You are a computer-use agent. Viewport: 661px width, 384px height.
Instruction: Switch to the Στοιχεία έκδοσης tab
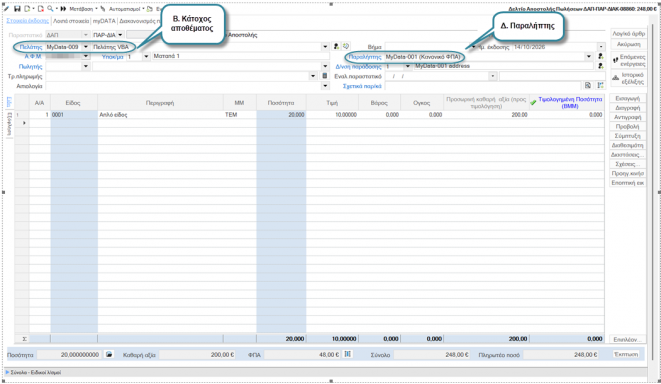tap(28, 21)
